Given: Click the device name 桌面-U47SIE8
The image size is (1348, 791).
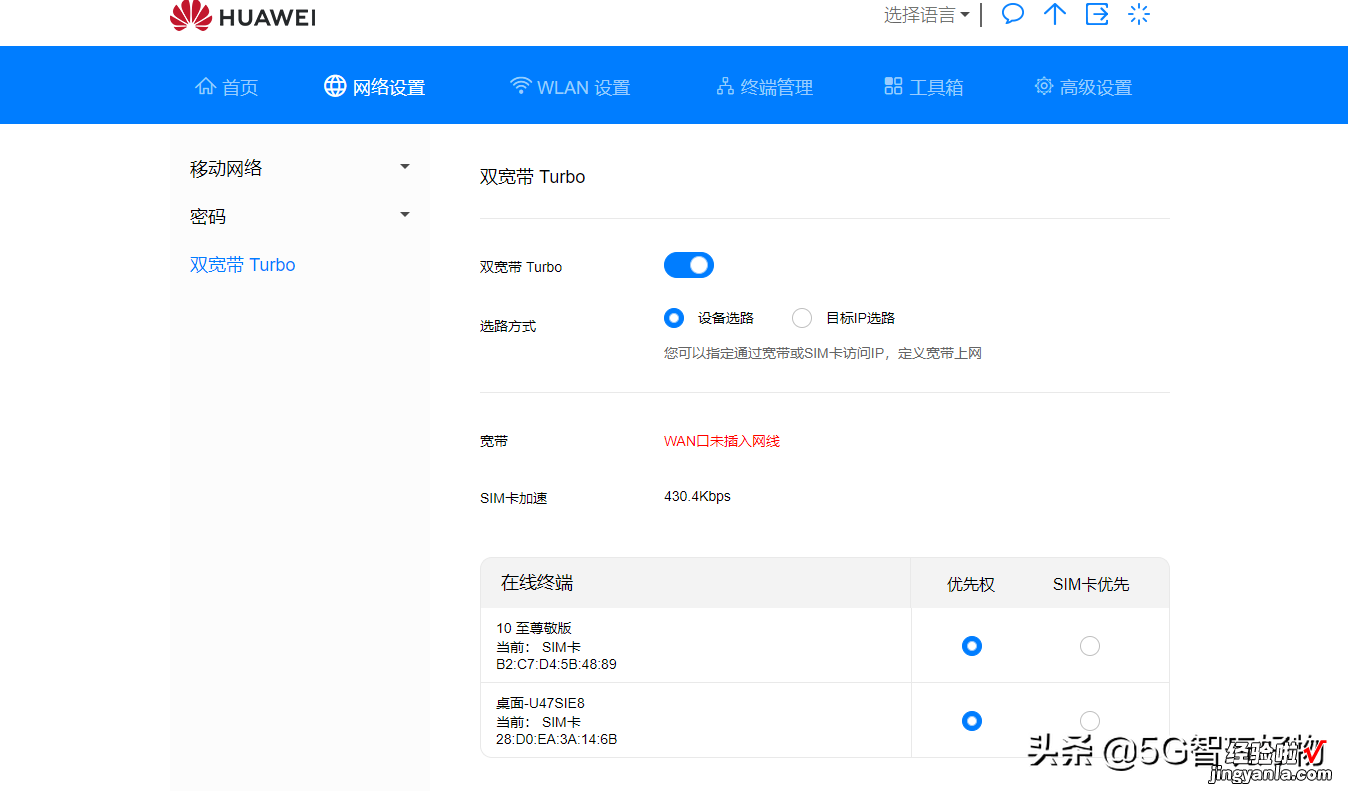Looking at the screenshot, I should pyautogui.click(x=540, y=703).
